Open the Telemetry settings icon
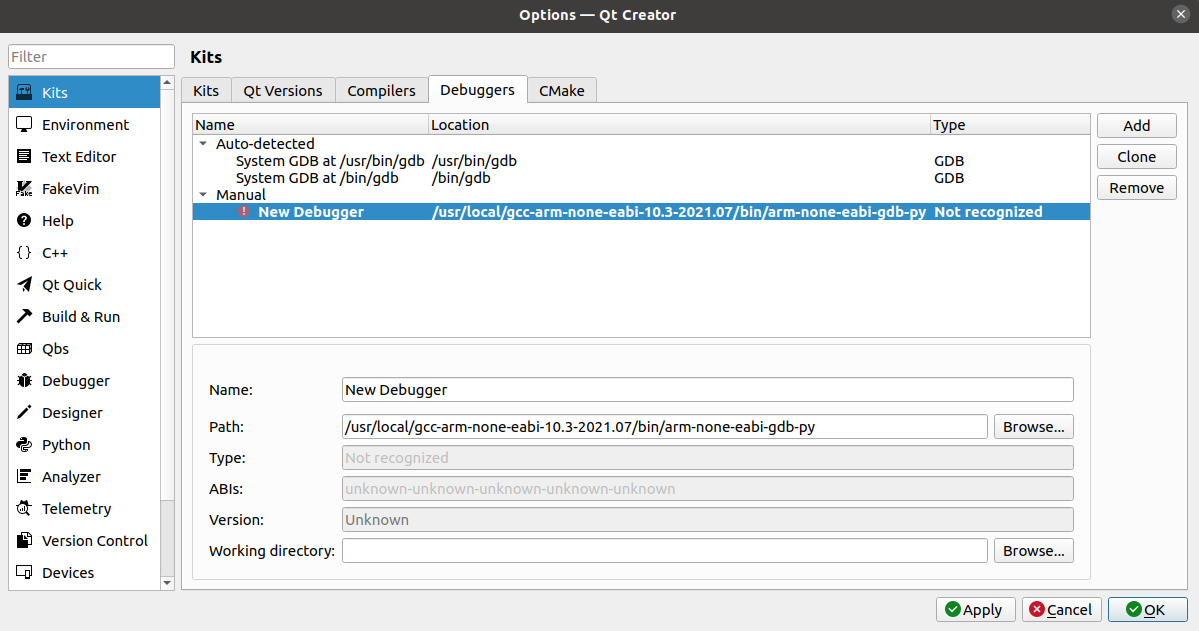Screen dimensions: 1199x631 (x=24, y=509)
